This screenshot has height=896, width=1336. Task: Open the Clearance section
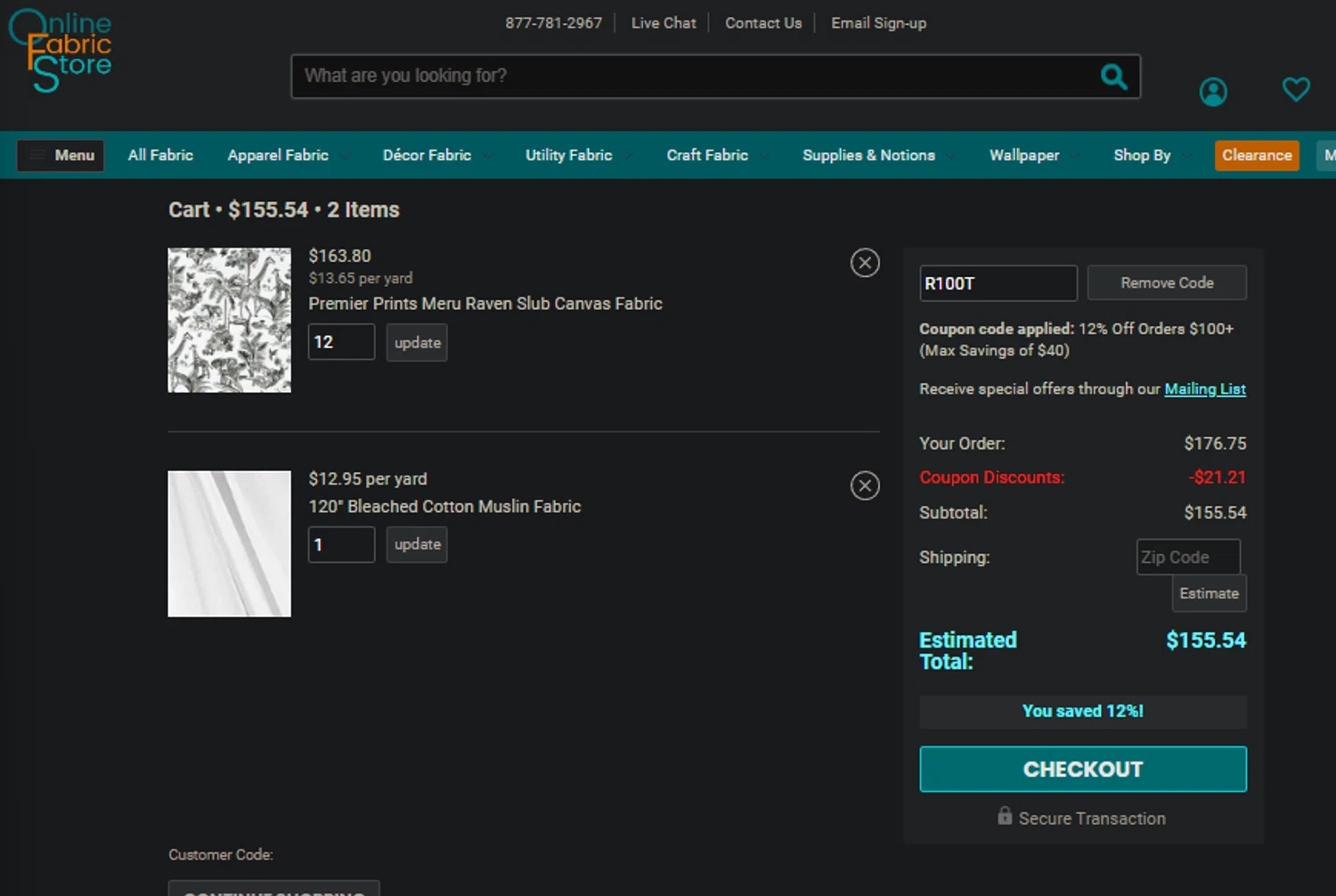pos(1257,155)
